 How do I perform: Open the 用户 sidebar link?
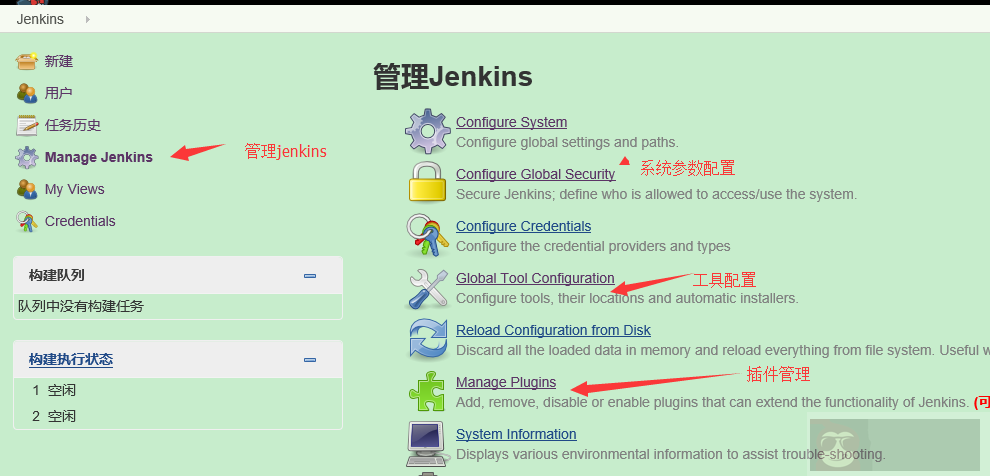coord(59,93)
